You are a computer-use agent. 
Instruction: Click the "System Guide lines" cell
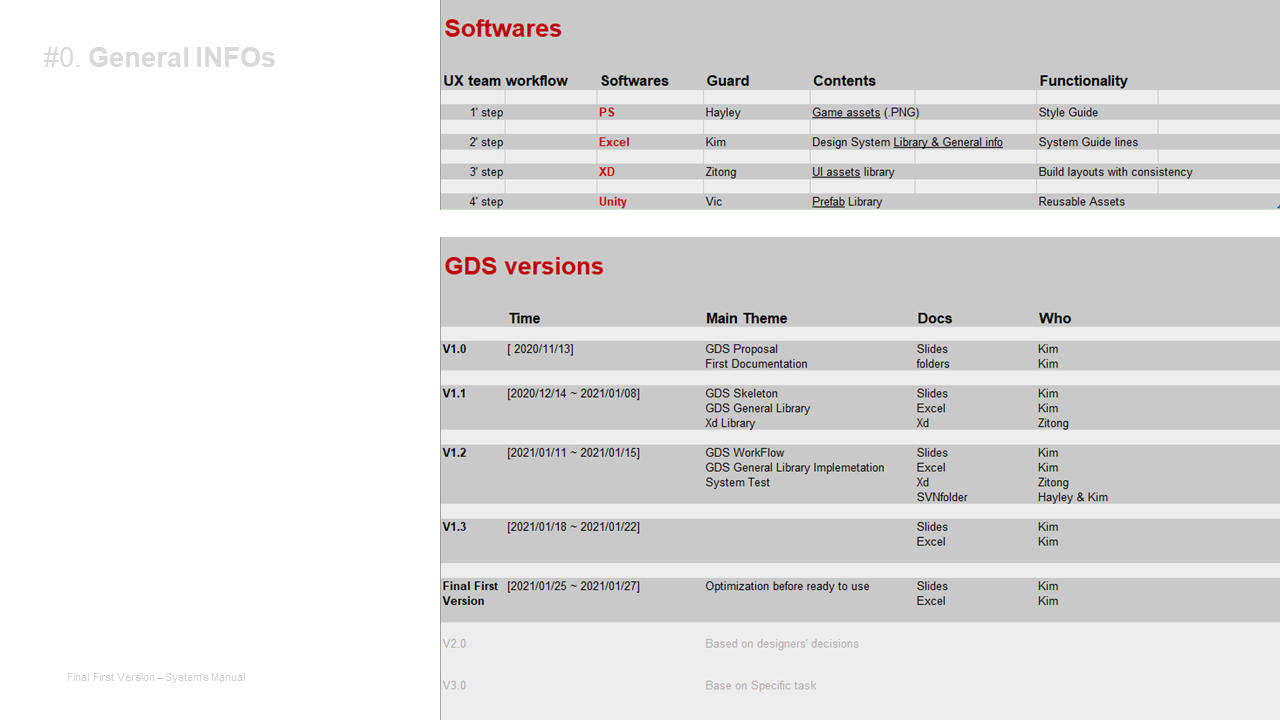(x=1088, y=142)
